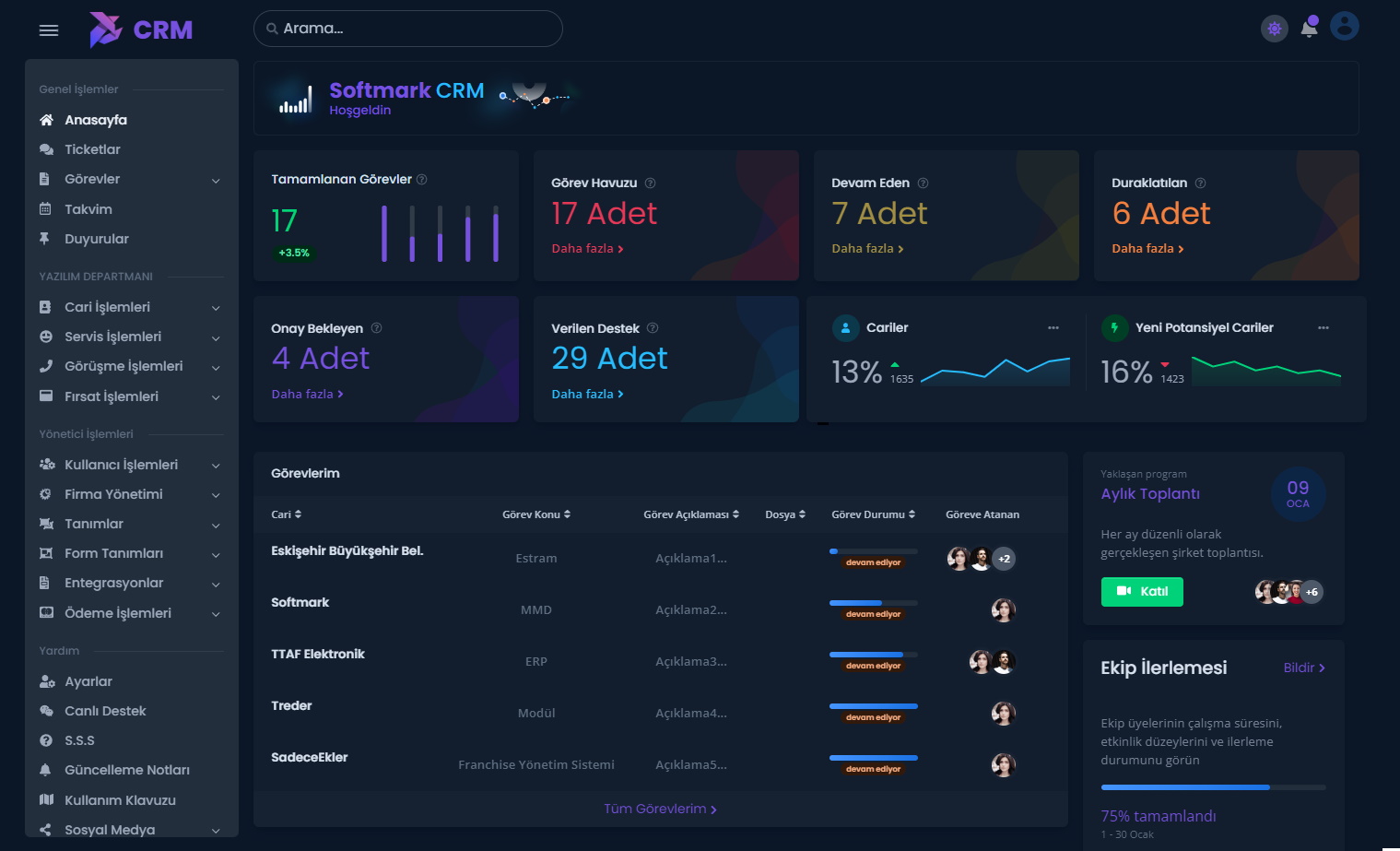Go to Takvim in the sidebar
Viewport: 1400px width, 851px height.
[88, 209]
